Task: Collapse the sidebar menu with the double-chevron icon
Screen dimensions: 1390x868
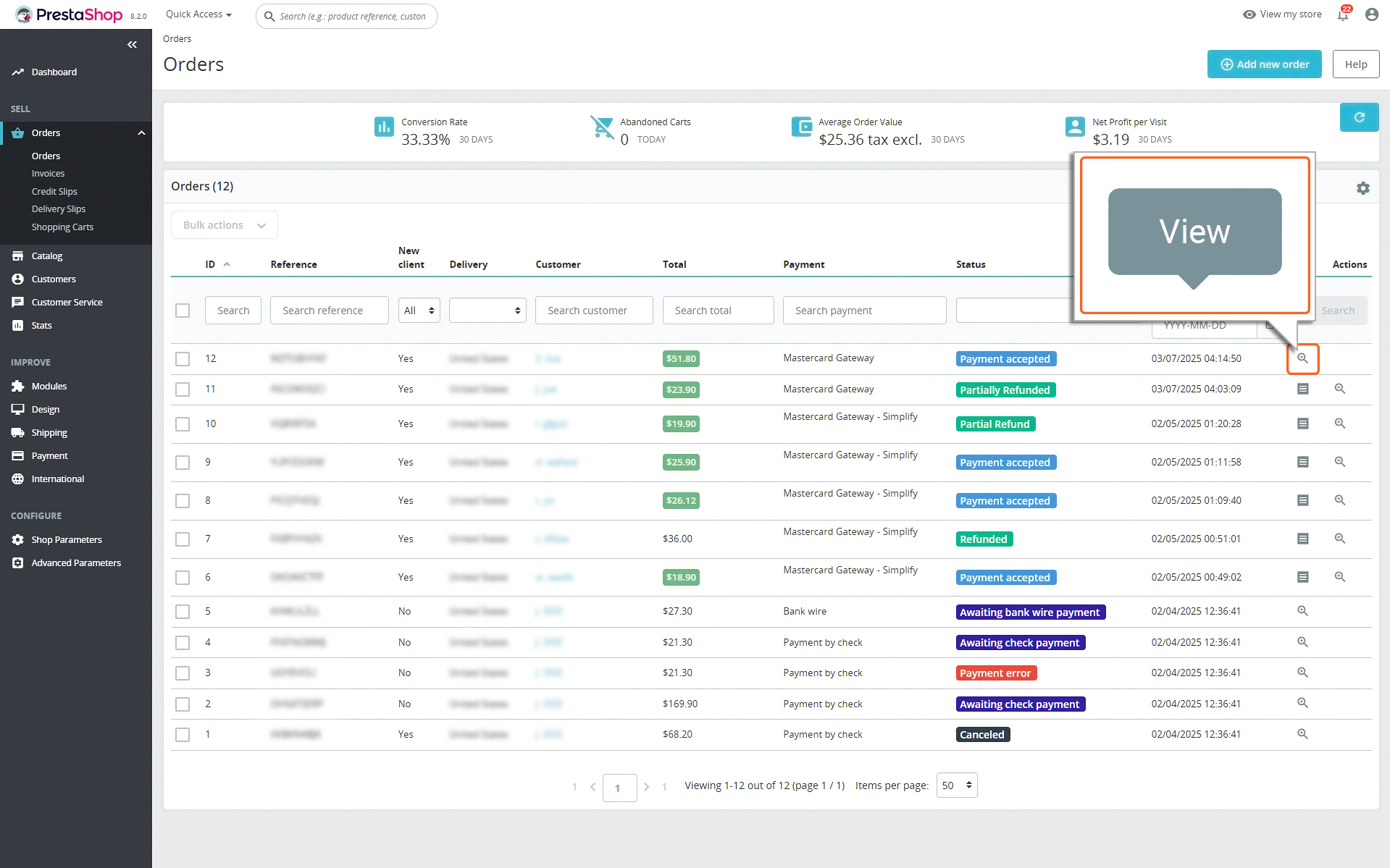Action: coord(132,45)
